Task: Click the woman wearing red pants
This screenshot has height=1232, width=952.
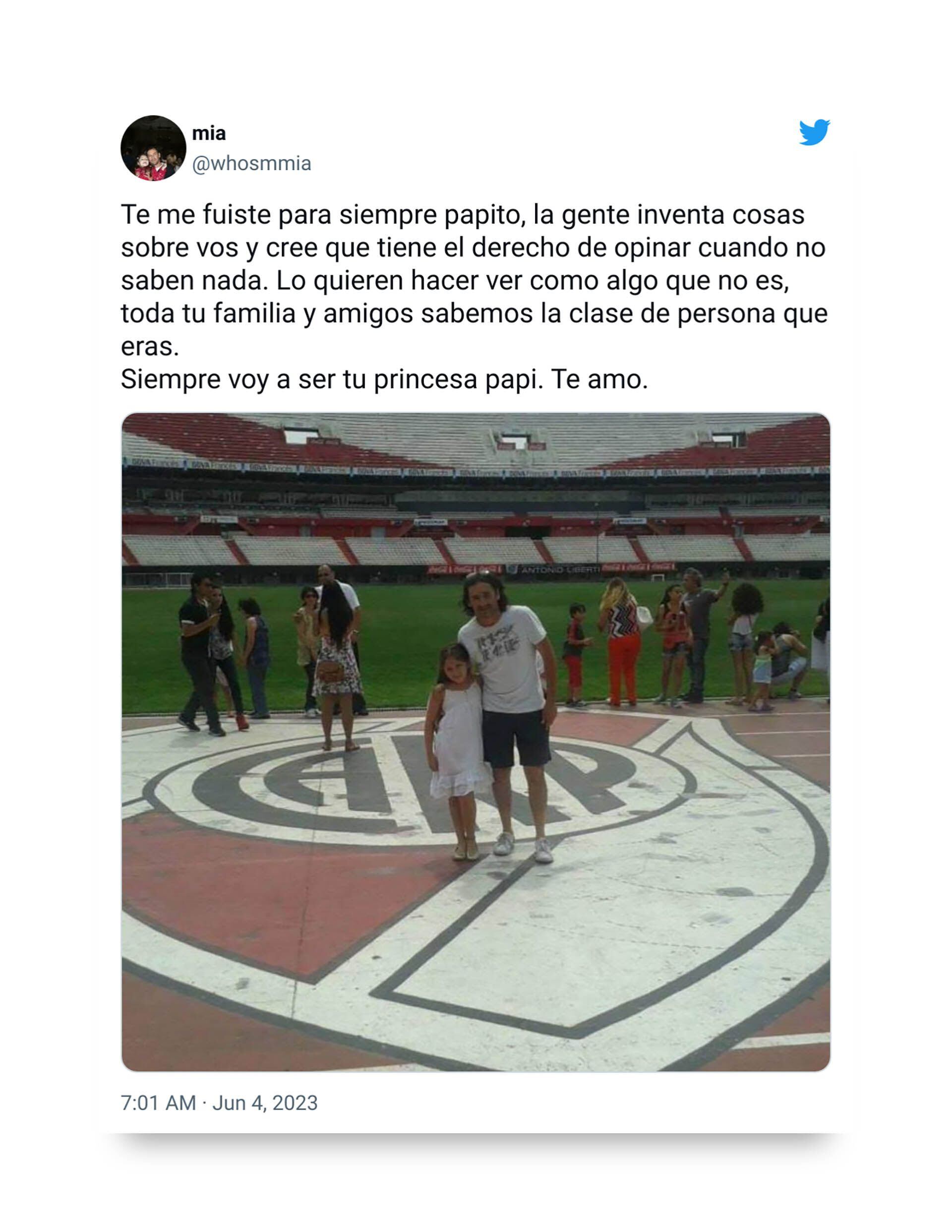Action: (x=623, y=642)
